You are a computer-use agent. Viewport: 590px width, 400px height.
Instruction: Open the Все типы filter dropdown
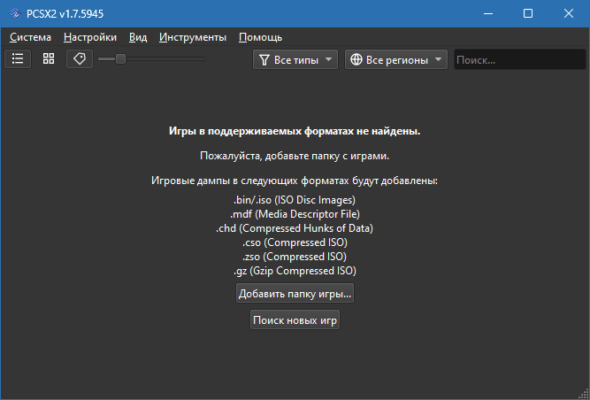(x=295, y=59)
